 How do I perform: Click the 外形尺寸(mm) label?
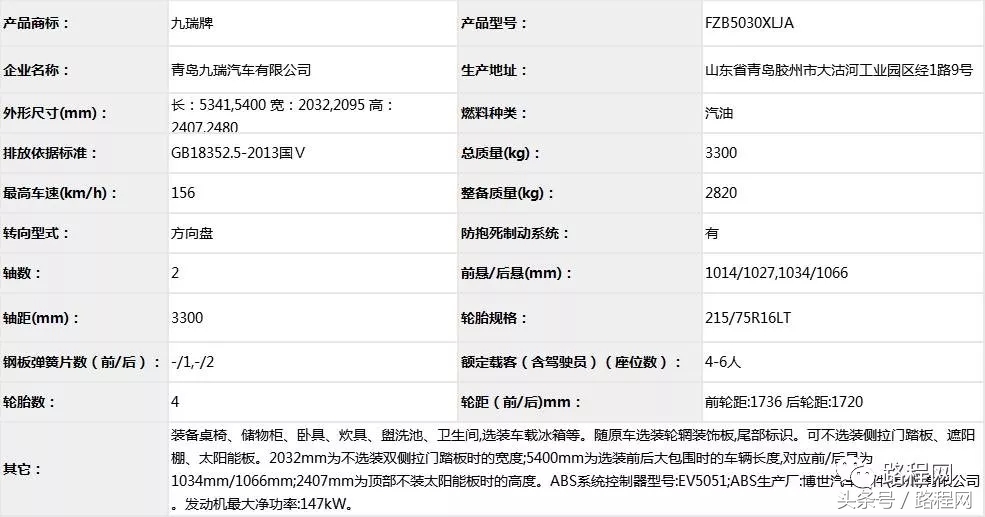click(x=55, y=114)
